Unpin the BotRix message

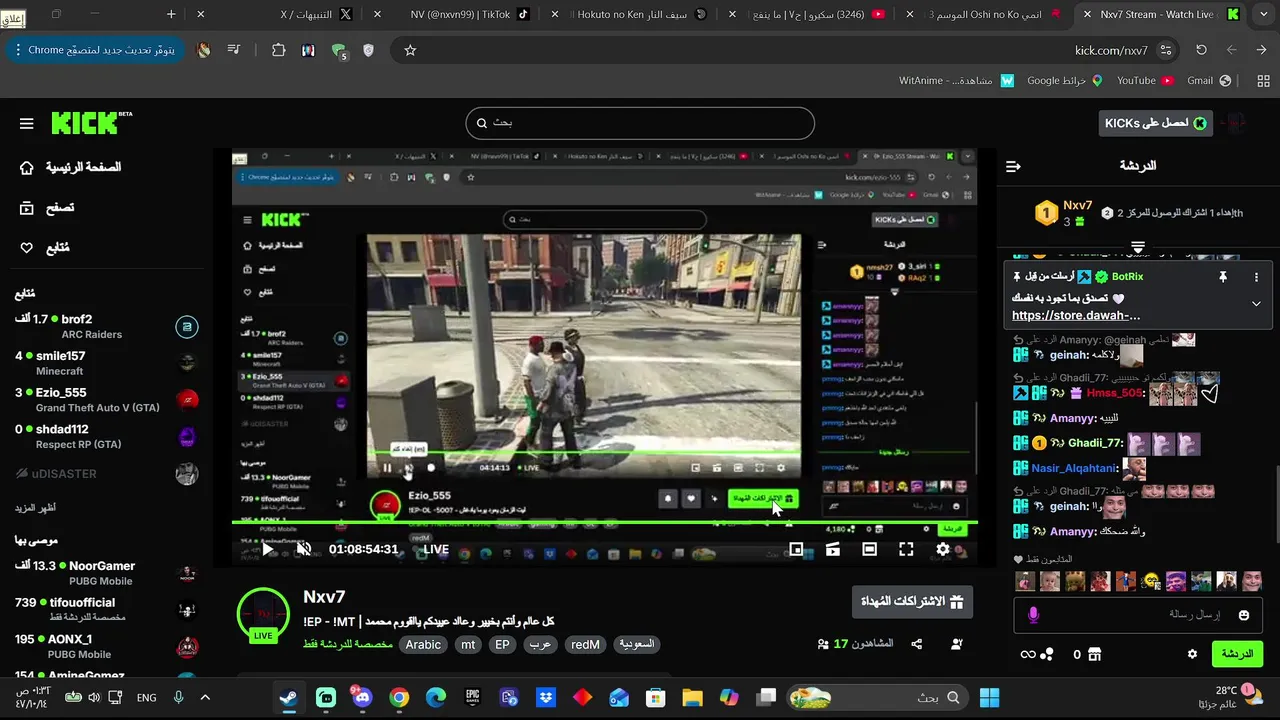(1223, 277)
